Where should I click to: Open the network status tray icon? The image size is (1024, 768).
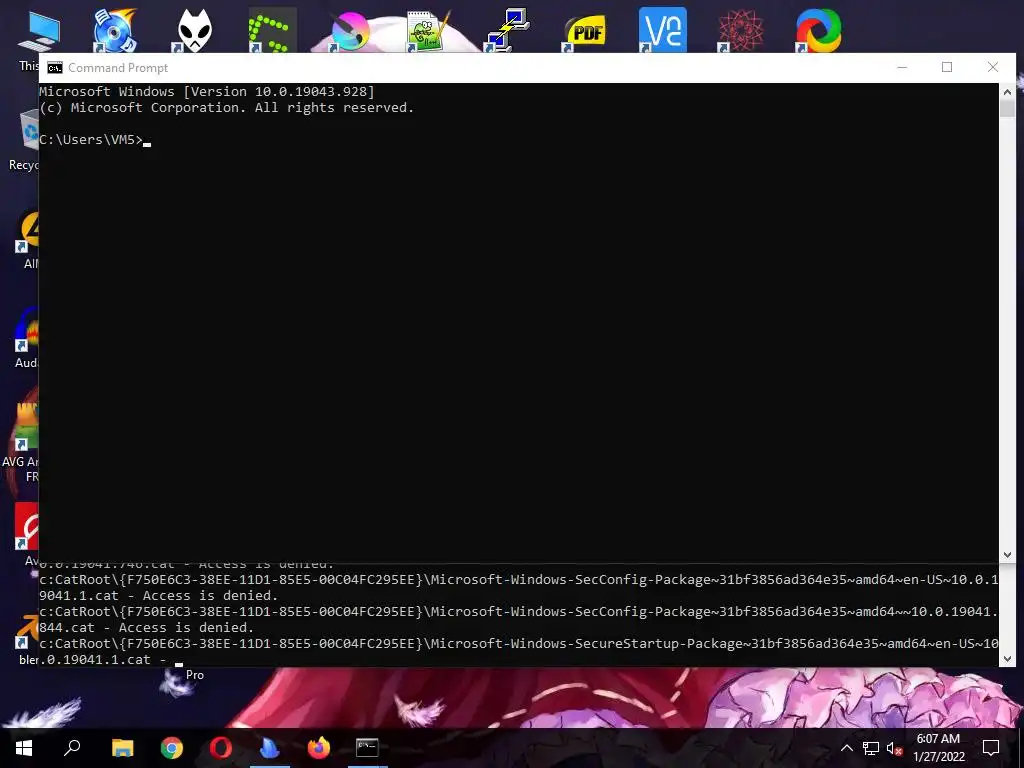[871, 748]
